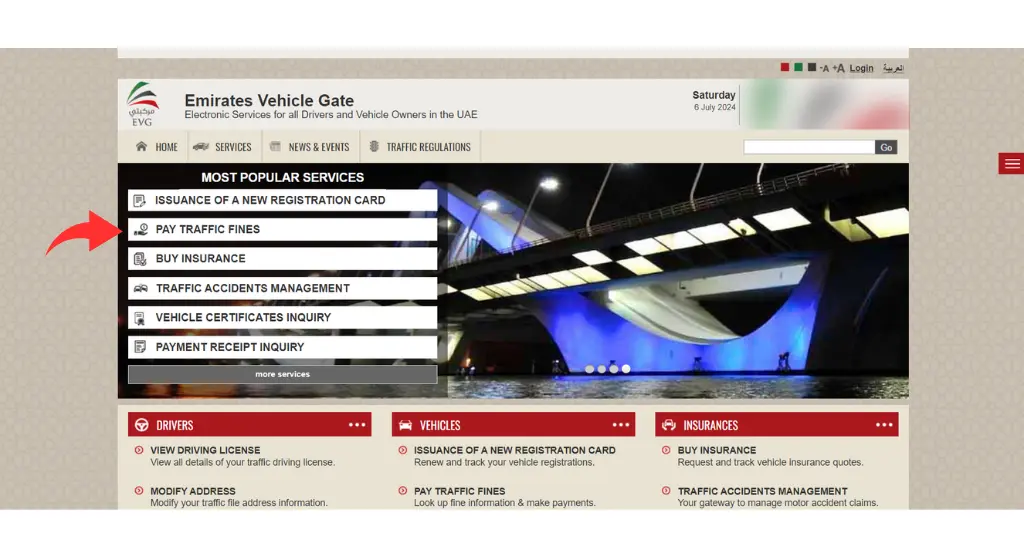Click the Insurances header icon

click(x=669, y=425)
